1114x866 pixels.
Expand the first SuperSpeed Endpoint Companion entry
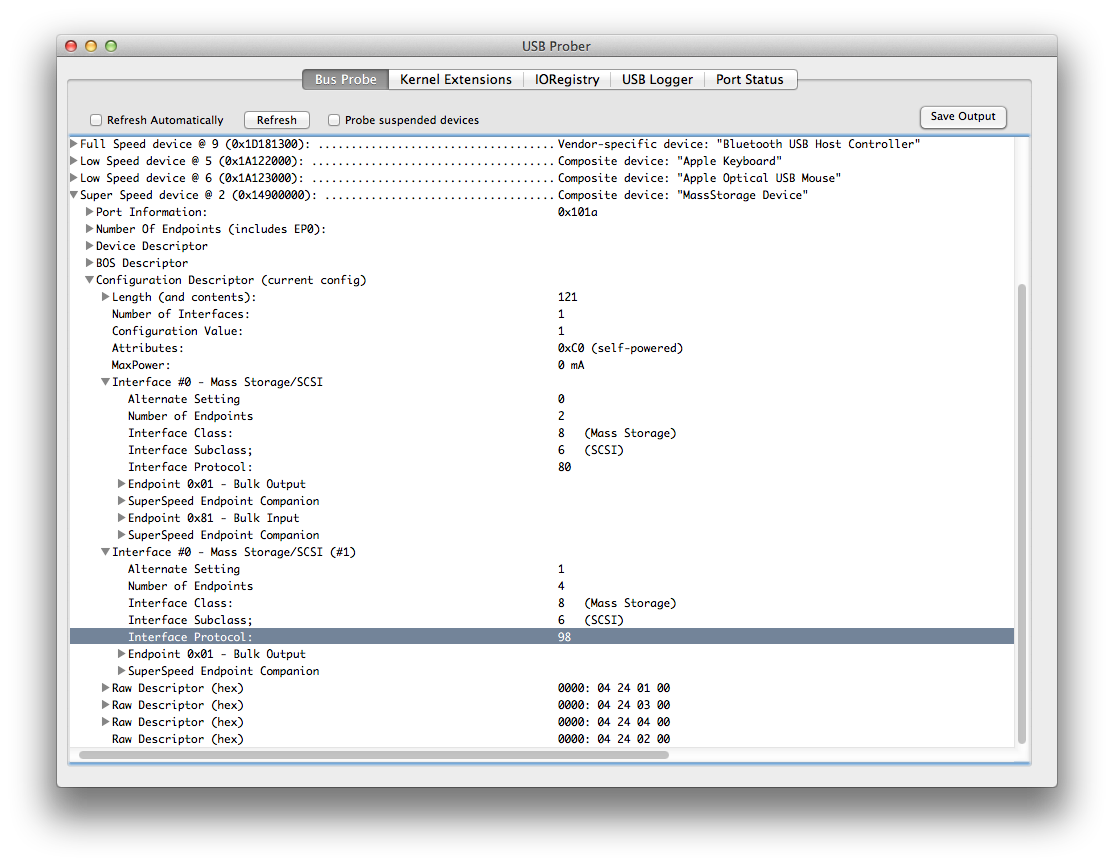[121, 500]
